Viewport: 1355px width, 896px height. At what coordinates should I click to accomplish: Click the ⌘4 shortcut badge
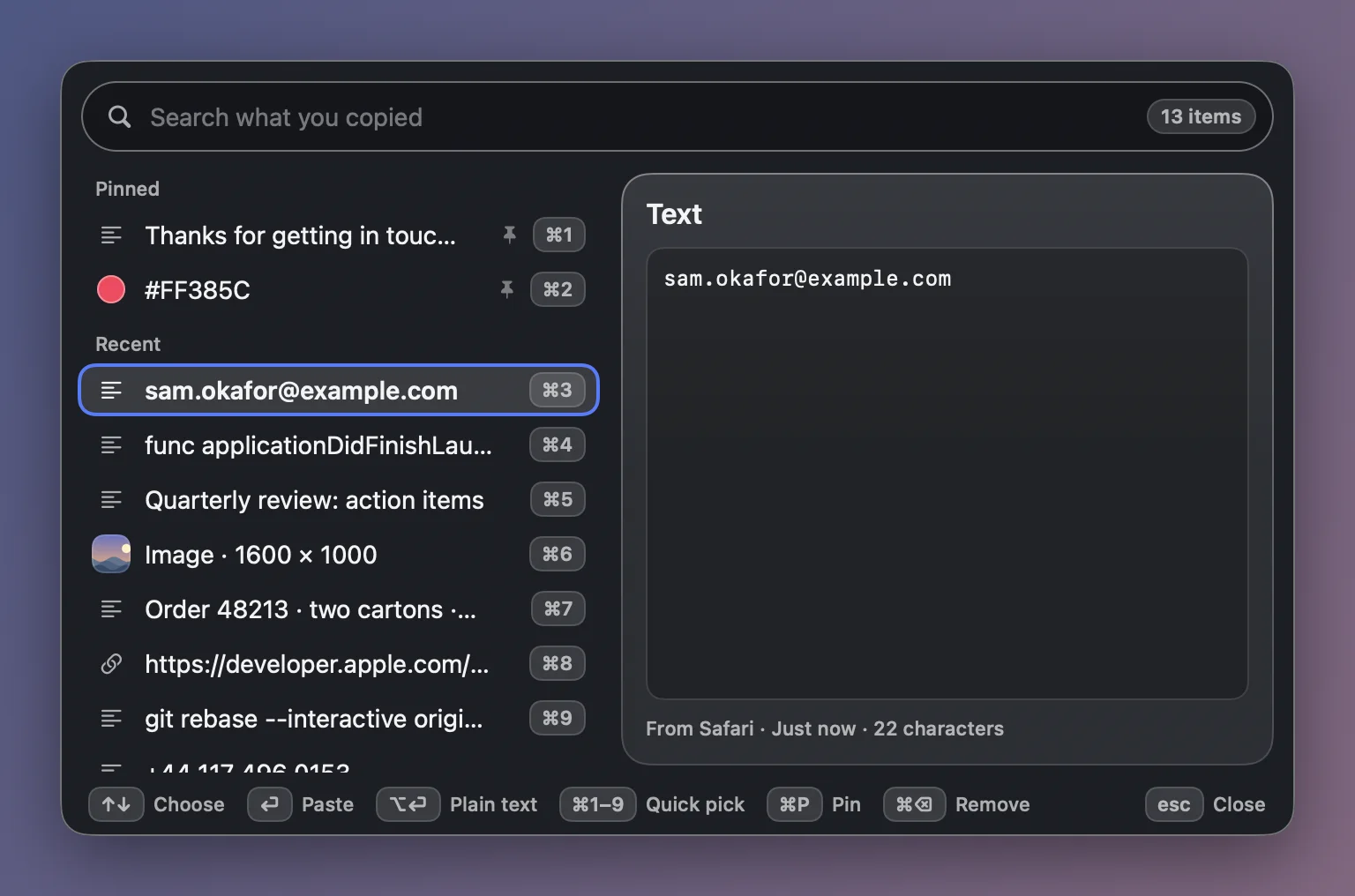pos(558,444)
